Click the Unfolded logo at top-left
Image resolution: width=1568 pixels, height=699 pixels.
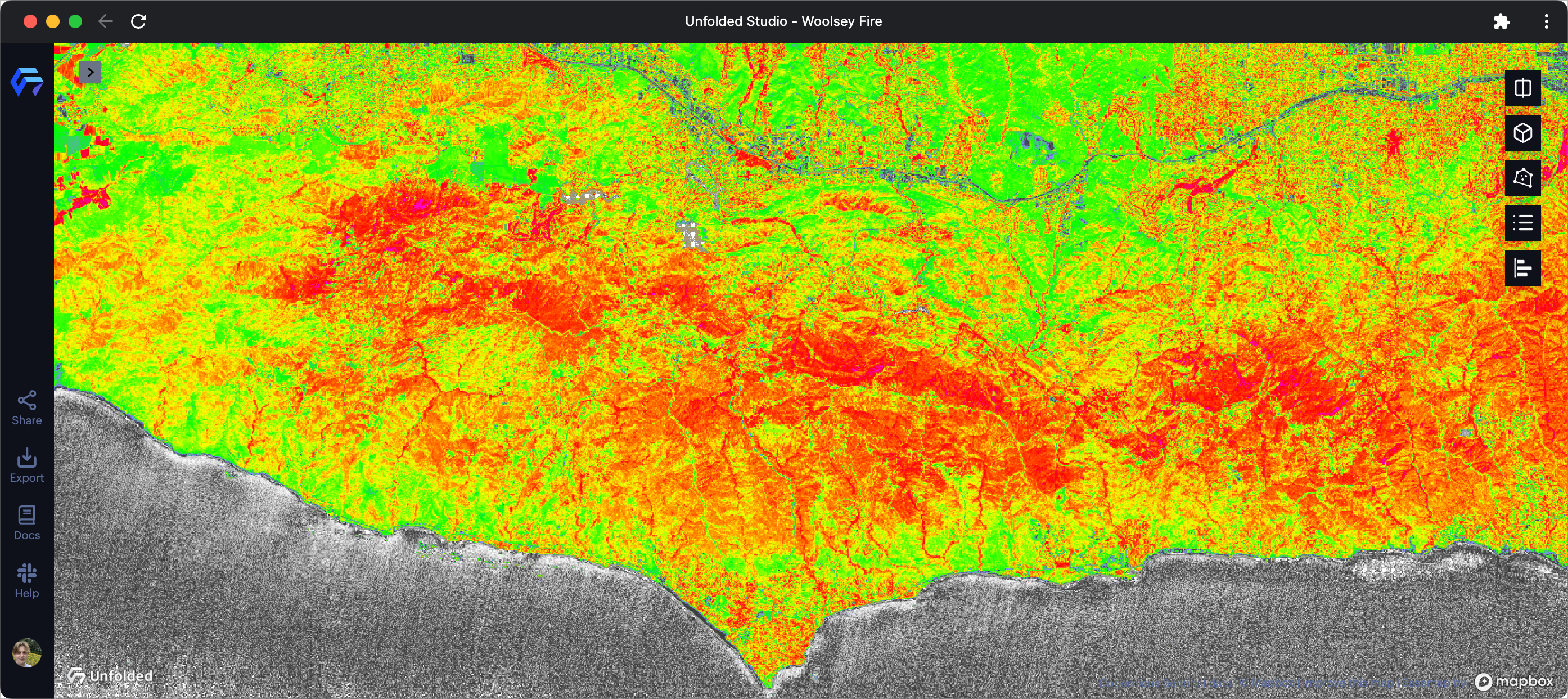[x=27, y=82]
